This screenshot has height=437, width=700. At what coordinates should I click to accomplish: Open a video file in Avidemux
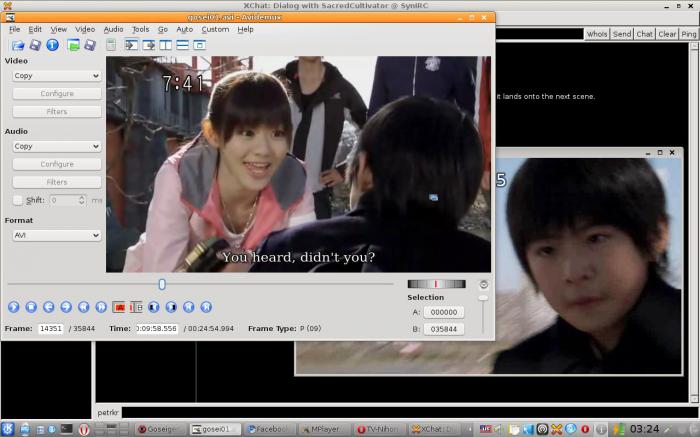click(18, 45)
